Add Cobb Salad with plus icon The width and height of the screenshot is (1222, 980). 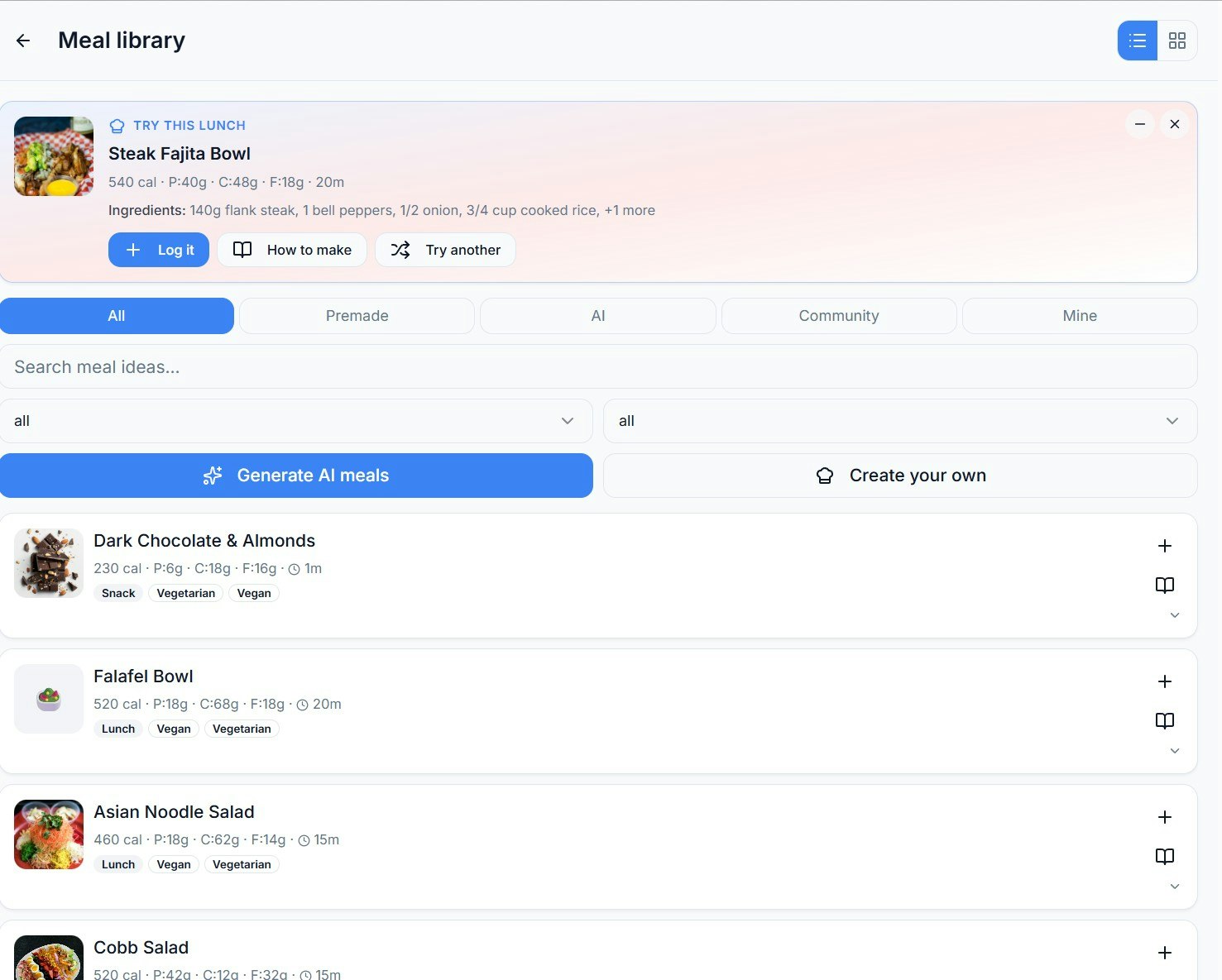coord(1165,953)
